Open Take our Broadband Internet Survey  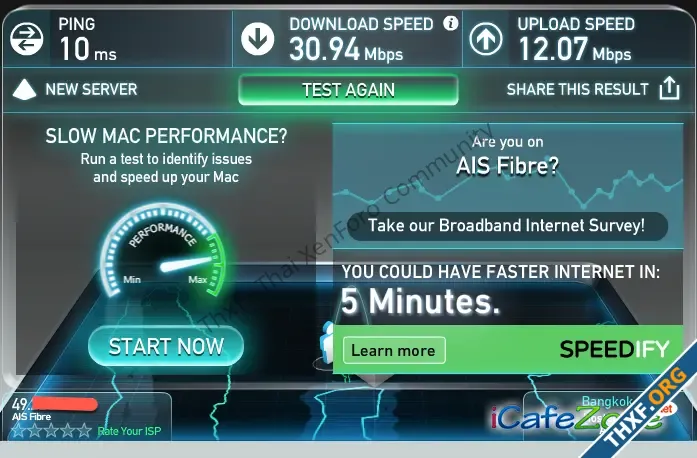point(507,225)
